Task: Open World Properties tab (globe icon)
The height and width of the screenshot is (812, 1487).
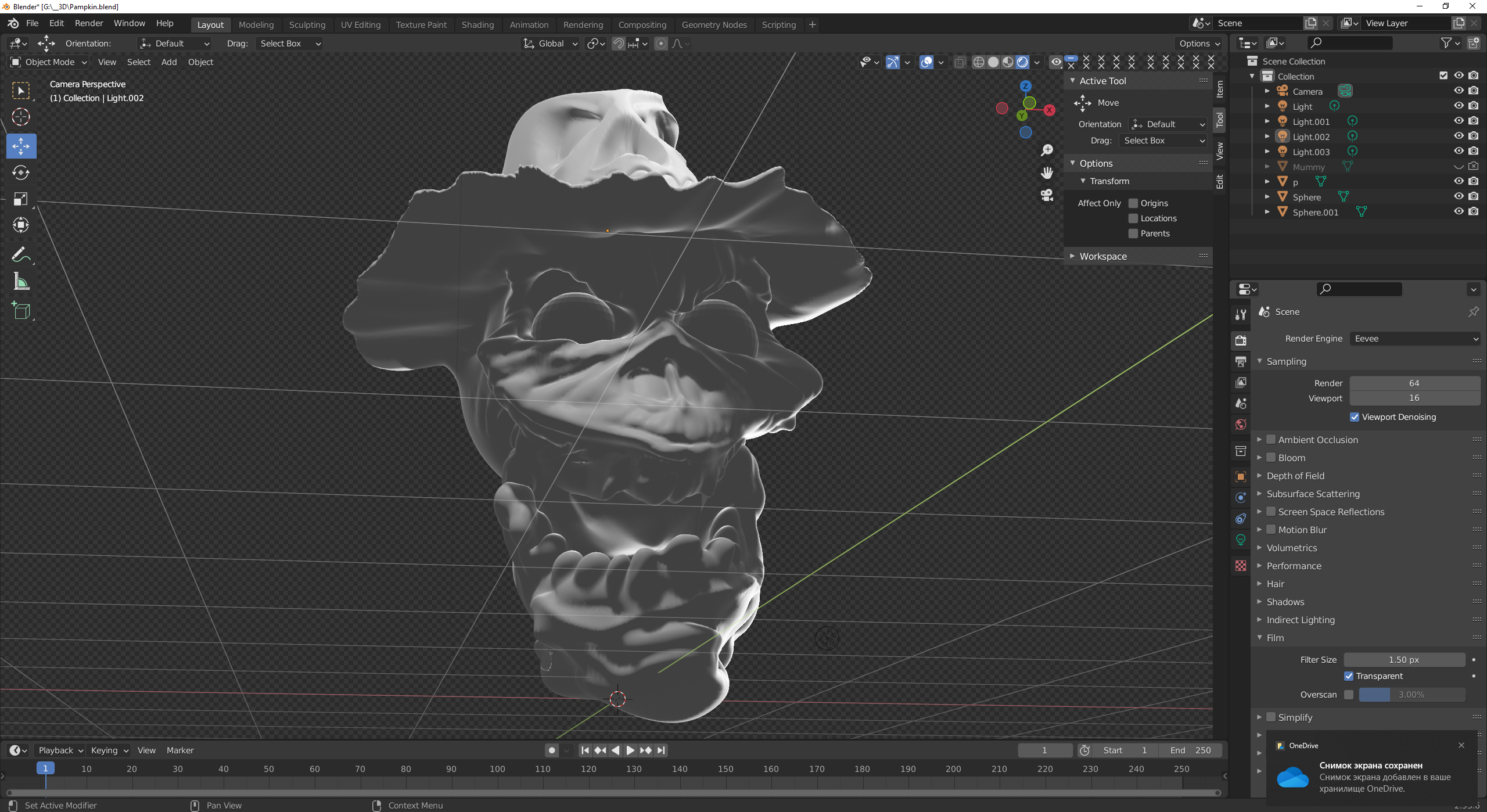Action: [1241, 425]
